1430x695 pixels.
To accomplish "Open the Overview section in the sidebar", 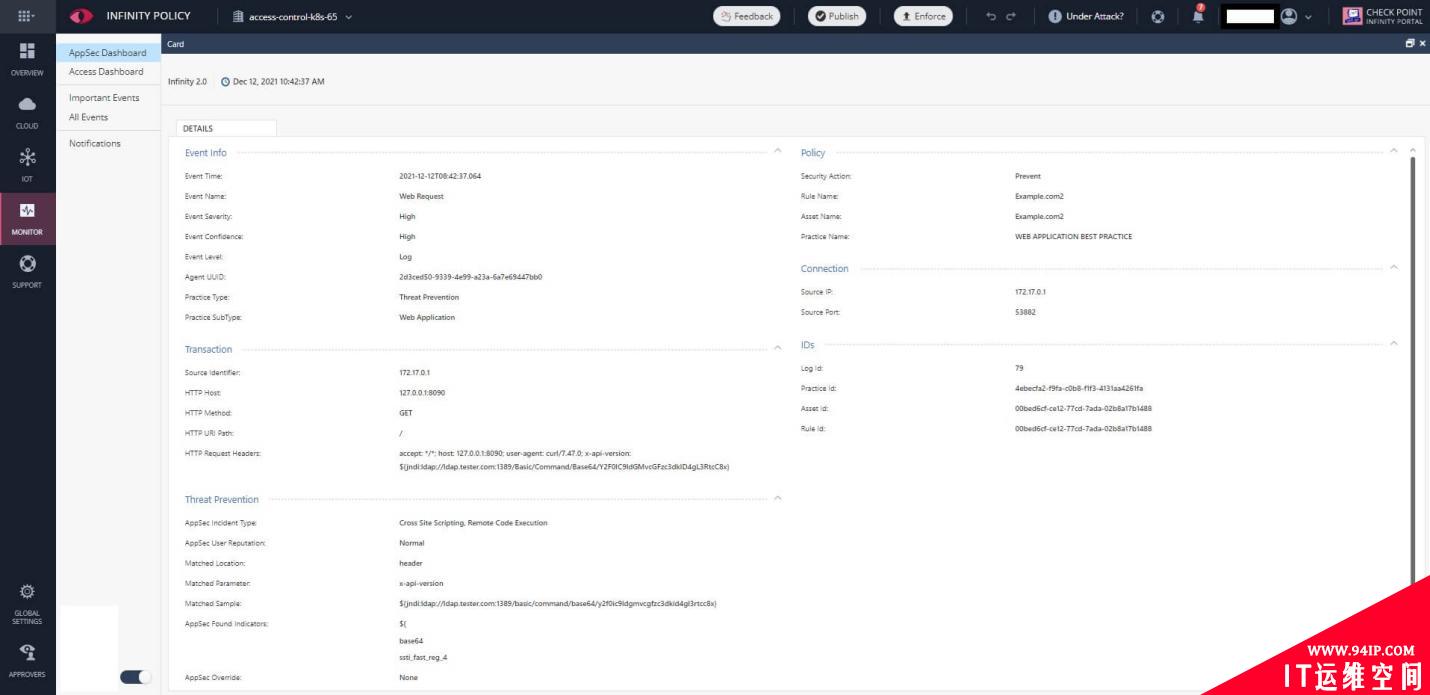I will click(x=27, y=59).
